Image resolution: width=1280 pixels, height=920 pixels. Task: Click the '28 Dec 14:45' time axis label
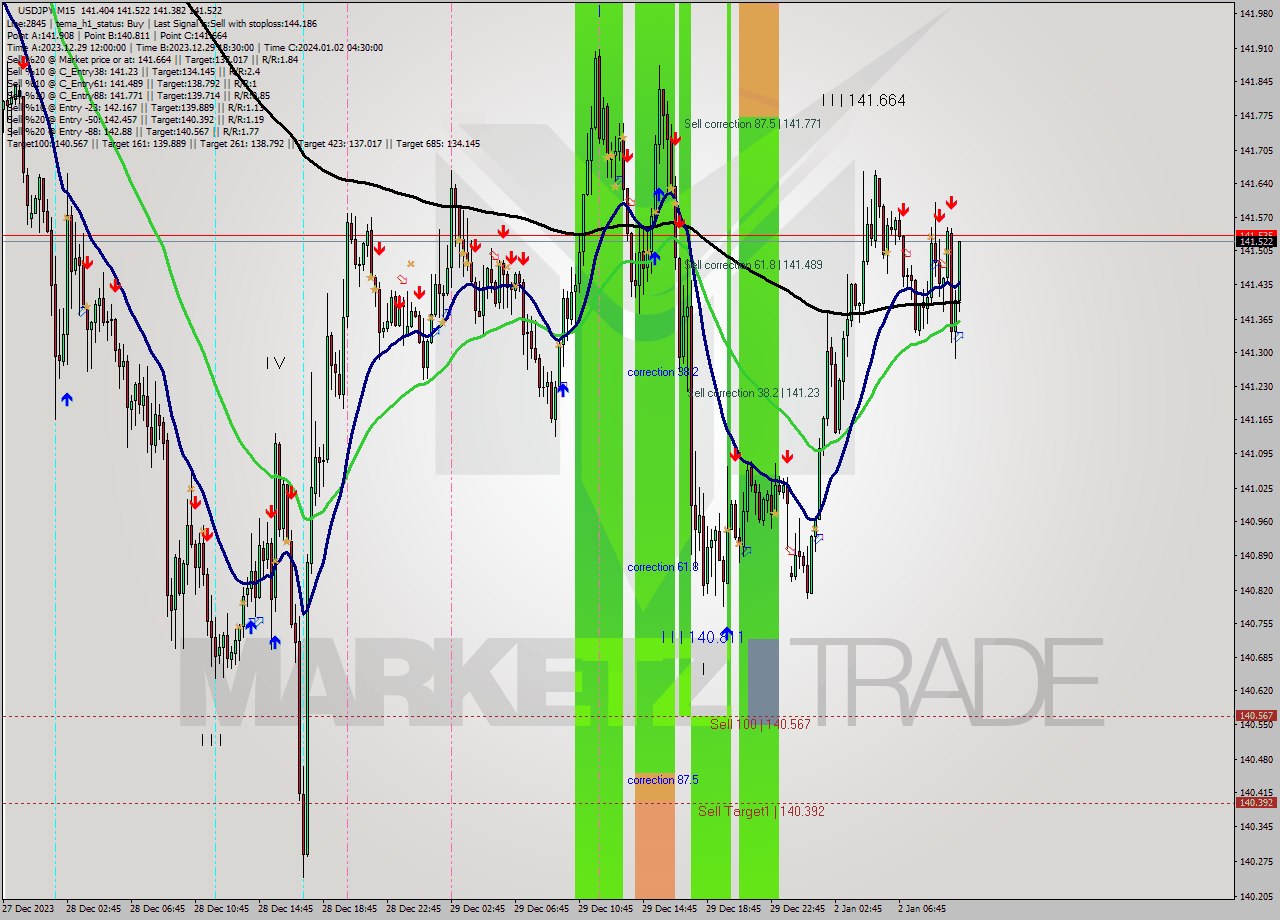pyautogui.click(x=284, y=909)
